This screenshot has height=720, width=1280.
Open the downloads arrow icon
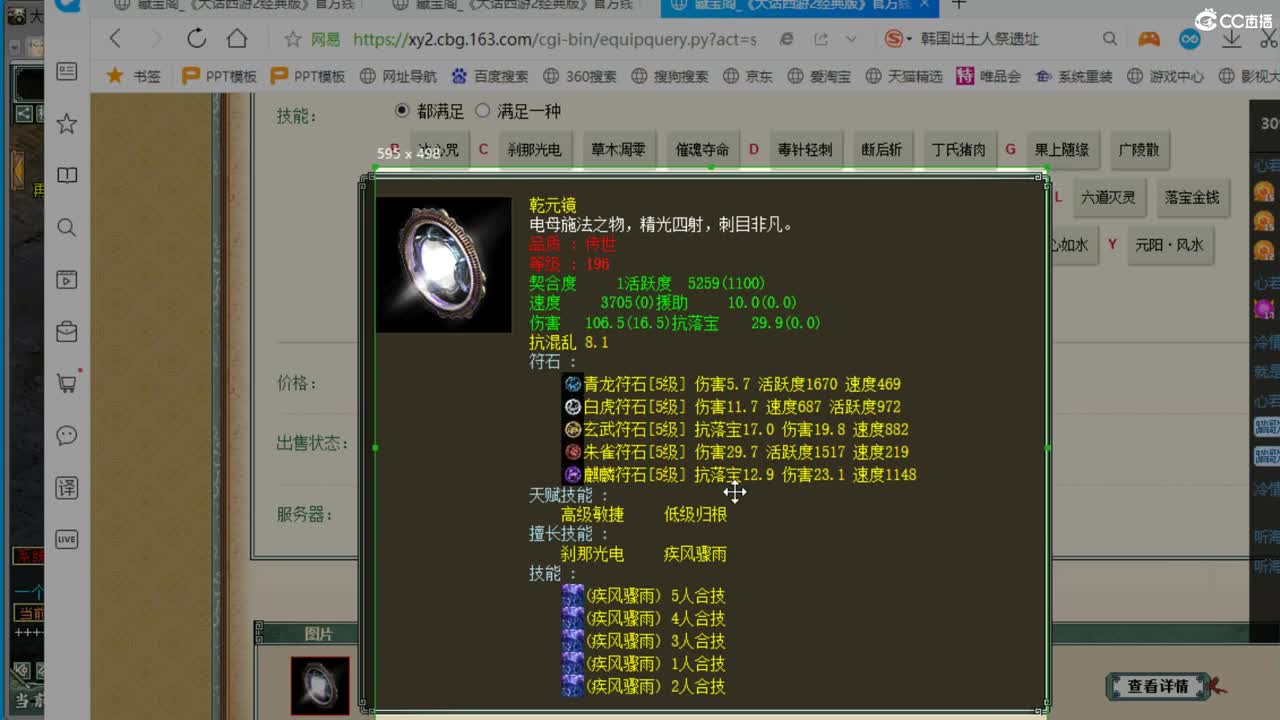[1232, 39]
